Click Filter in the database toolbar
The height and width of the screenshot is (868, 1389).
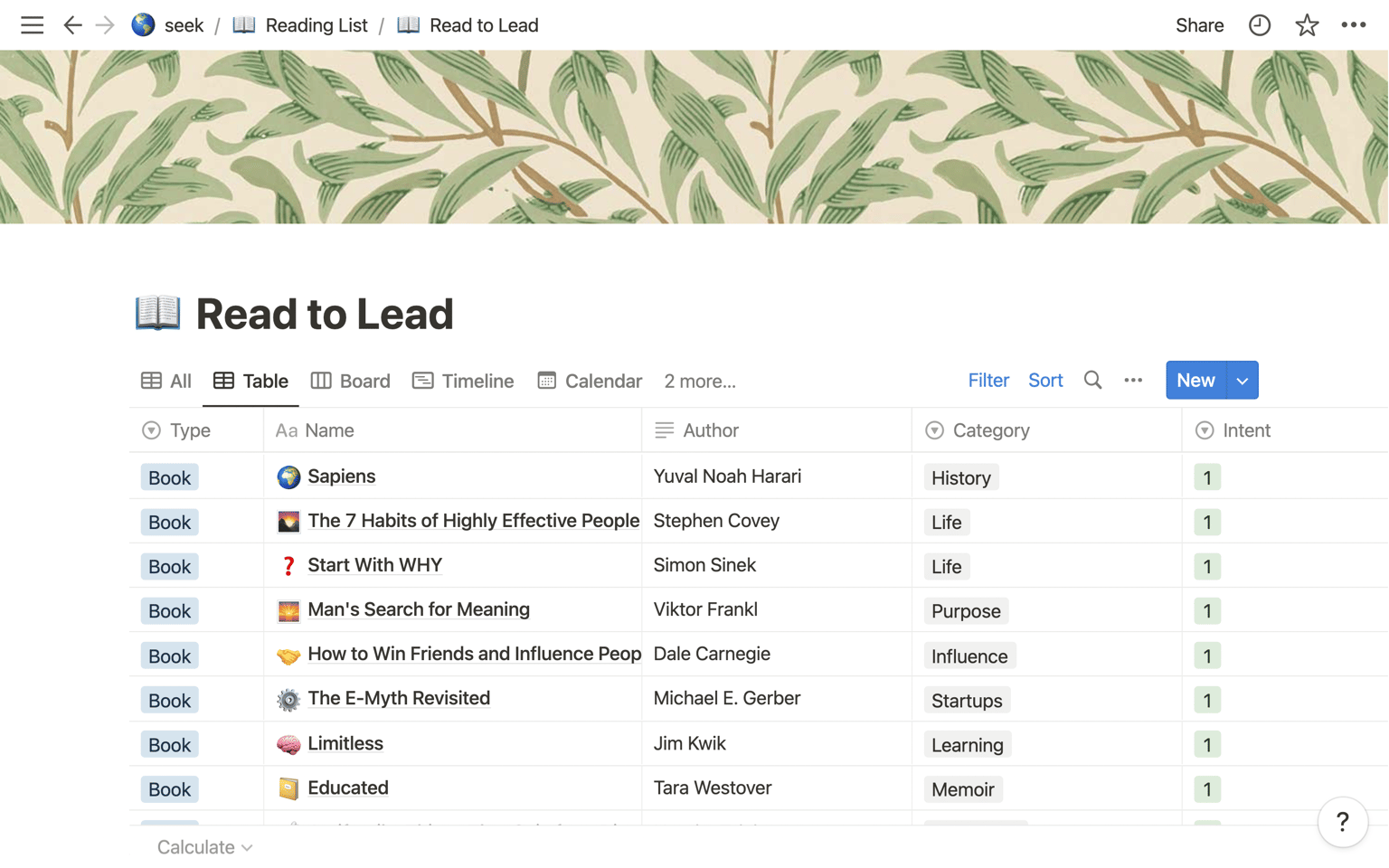coord(988,381)
